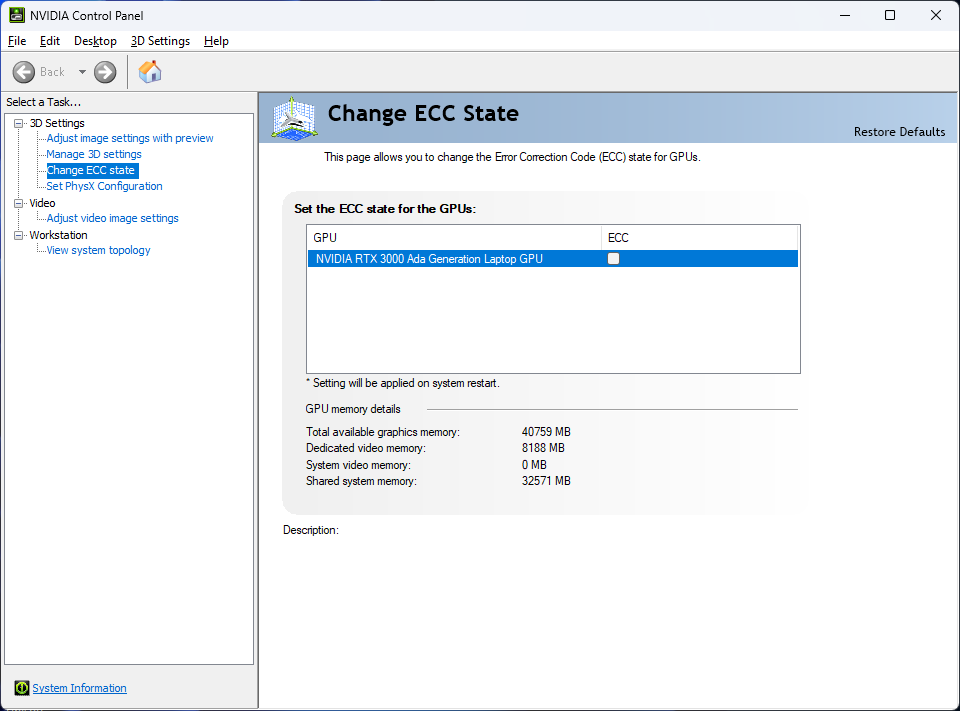Image resolution: width=960 pixels, height=711 pixels.
Task: Collapse the Video tree node
Action: [x=18, y=203]
